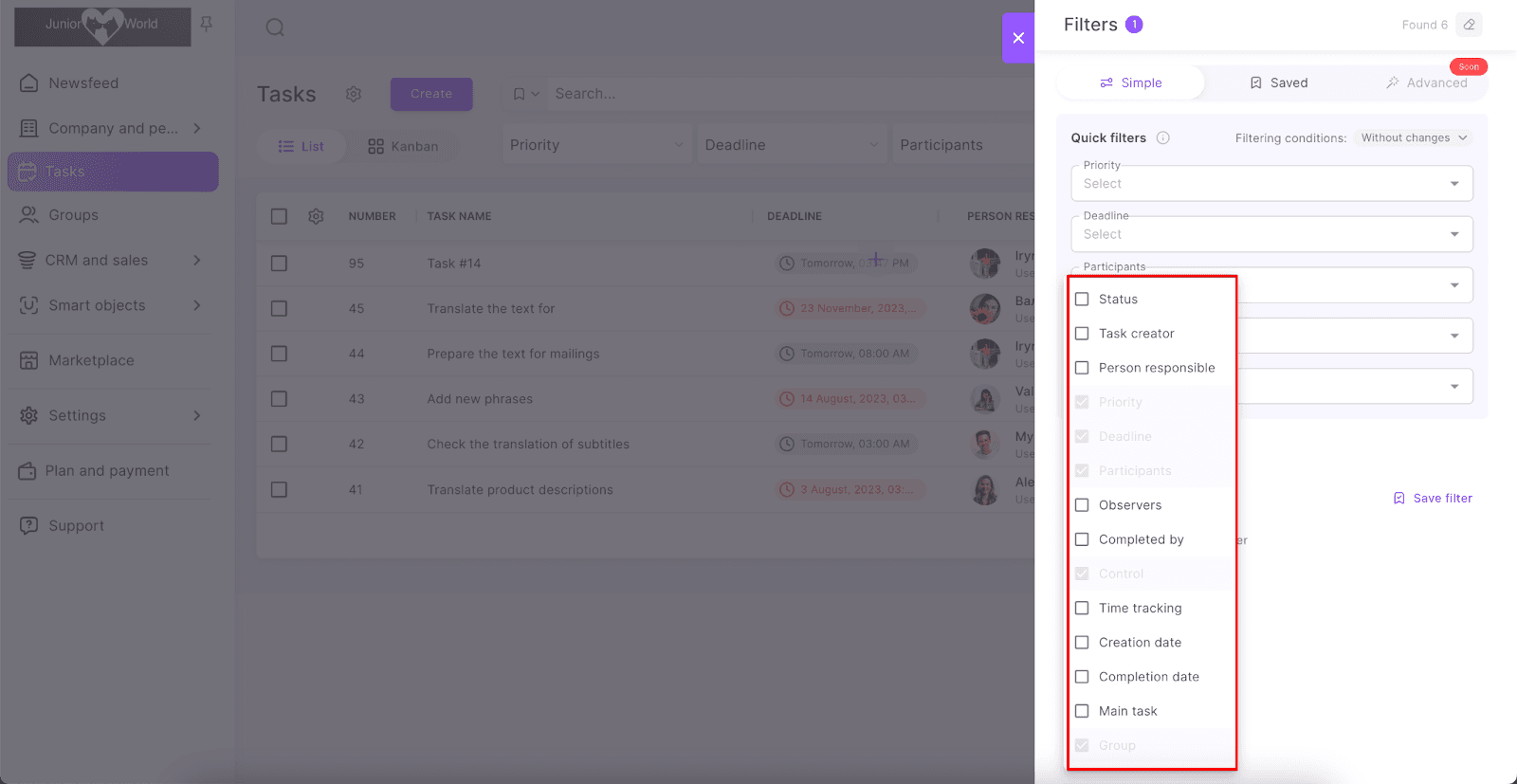Check the Person responsible filter option
Screen dimensions: 1517x784
pos(1082,368)
